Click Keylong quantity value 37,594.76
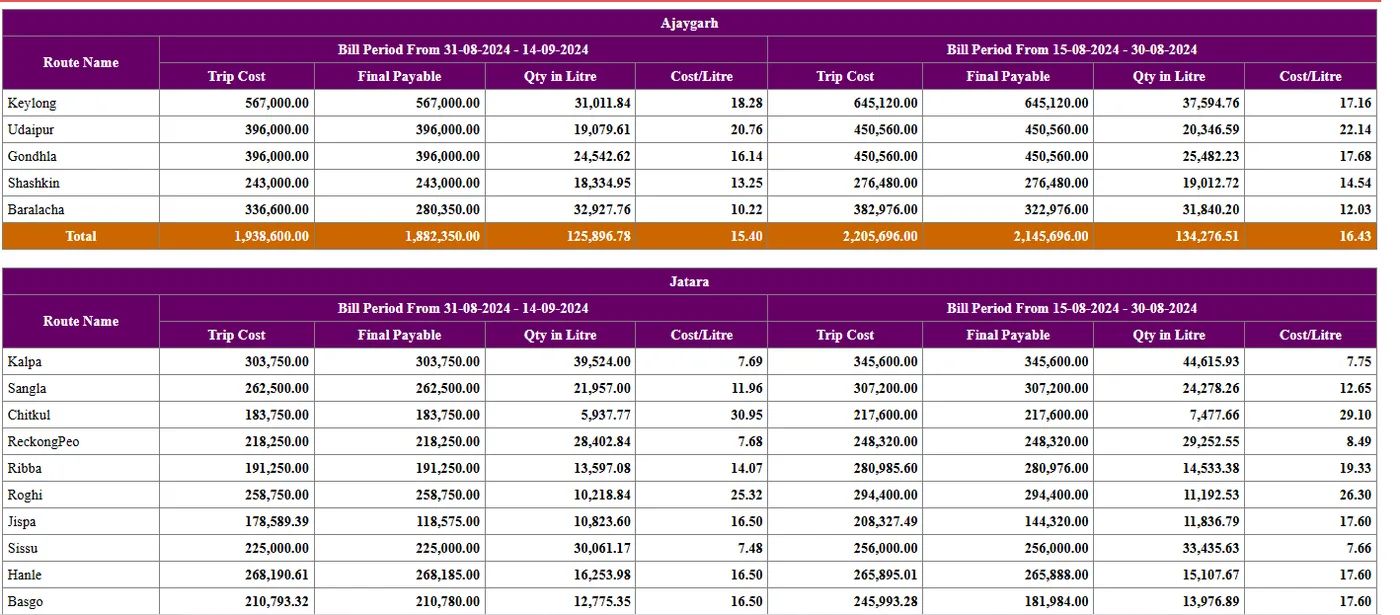 click(x=1211, y=103)
